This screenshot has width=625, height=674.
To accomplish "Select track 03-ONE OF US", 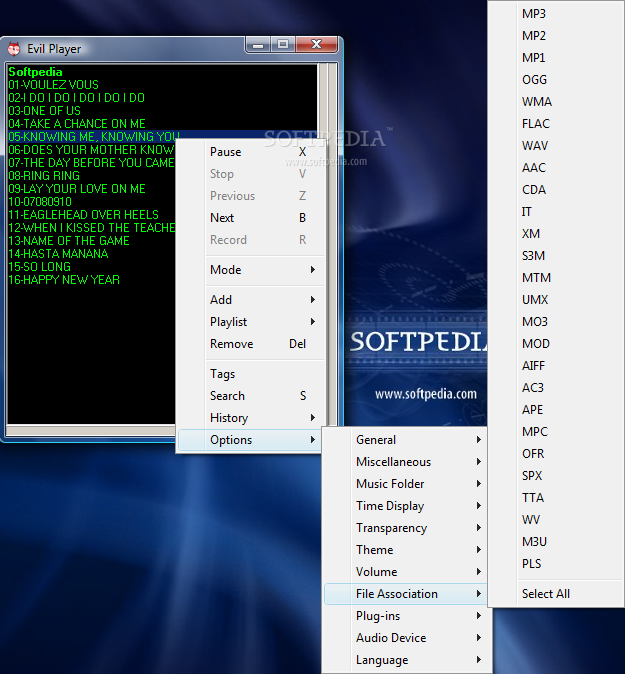I will tap(45, 110).
